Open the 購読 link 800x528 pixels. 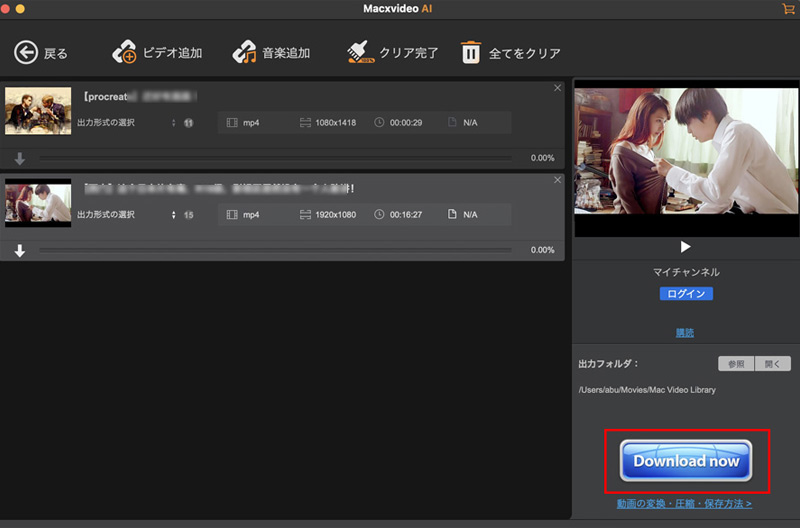pyautogui.click(x=685, y=333)
